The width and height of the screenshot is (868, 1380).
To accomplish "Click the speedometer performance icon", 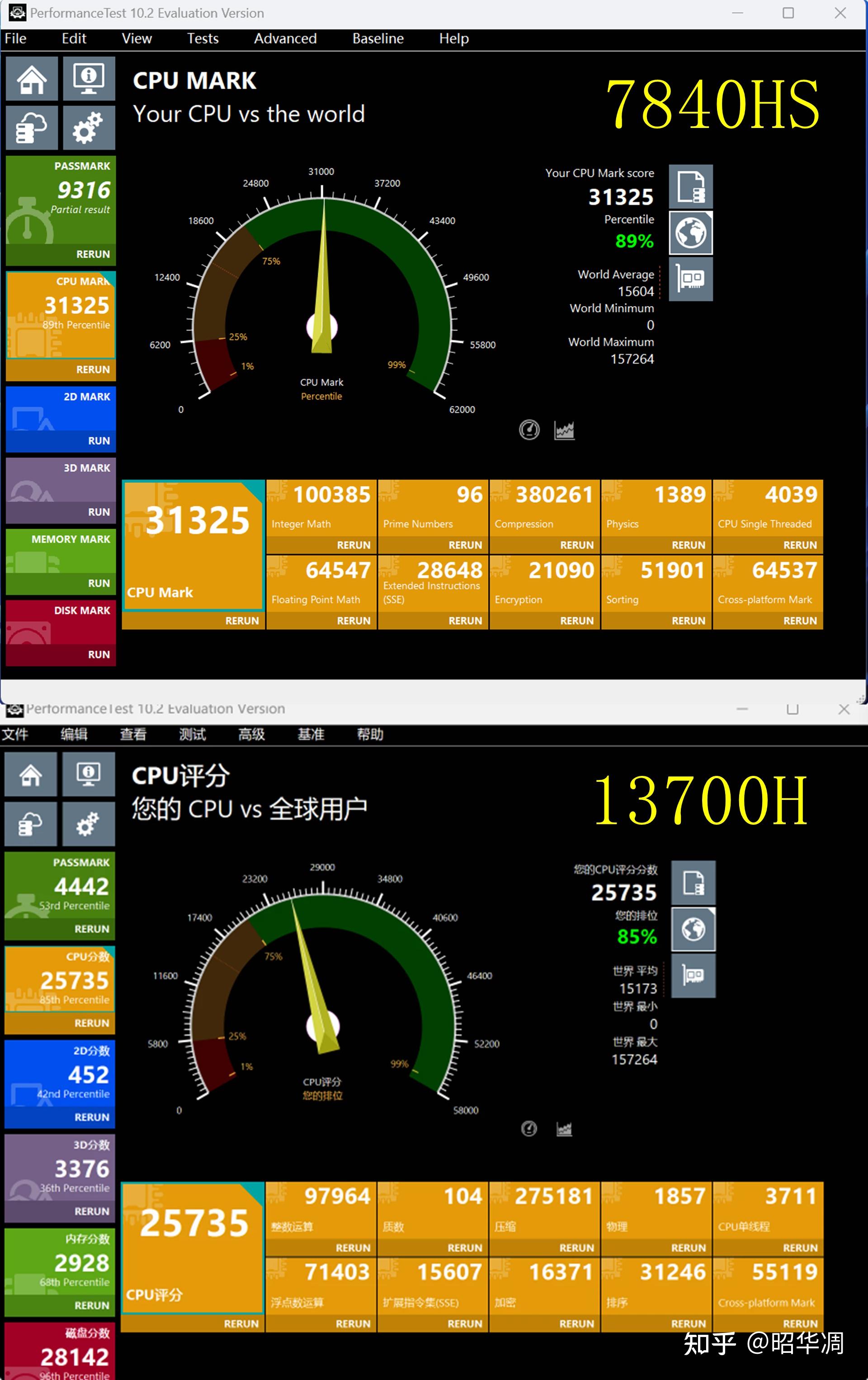I will [x=527, y=431].
